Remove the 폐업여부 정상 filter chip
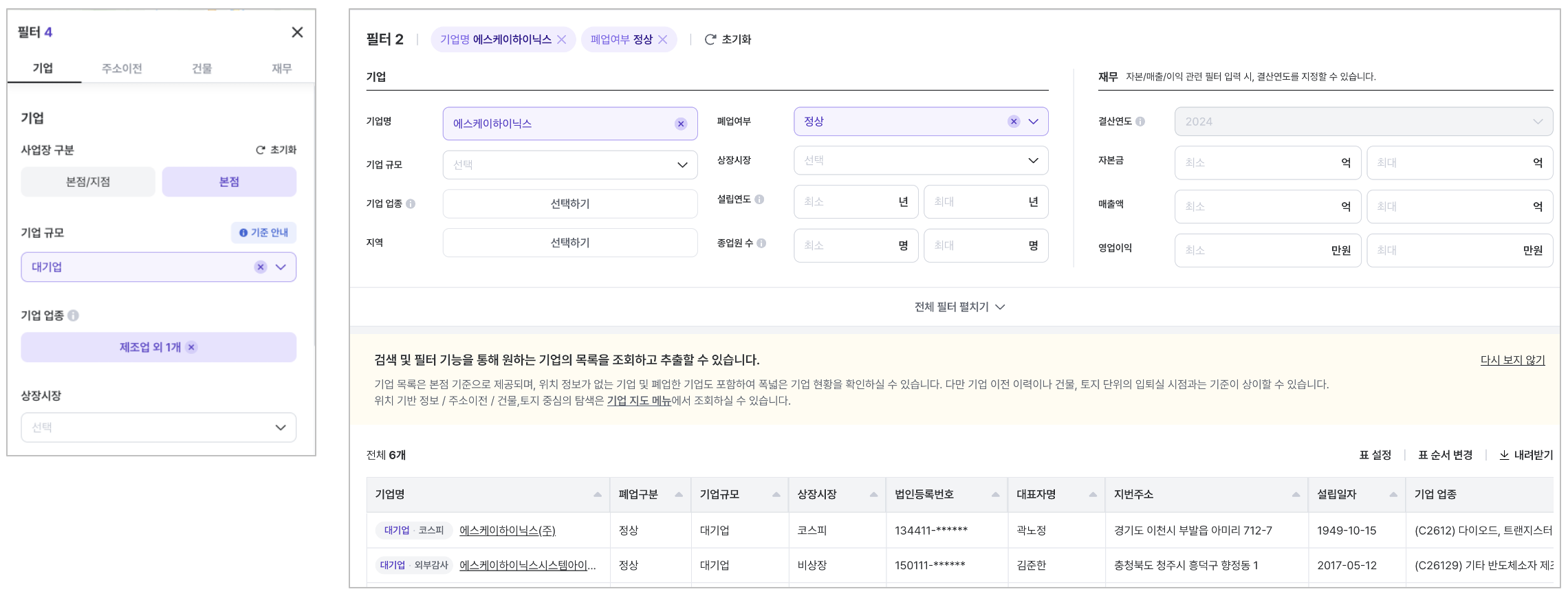This screenshot has width=1568, height=598. (663, 40)
